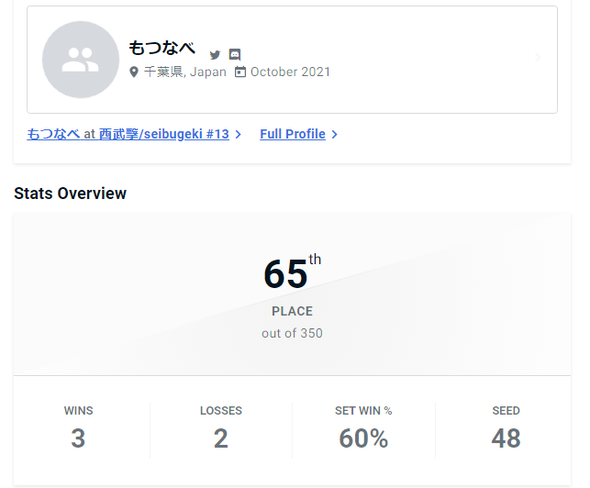The image size is (590, 488).
Task: Open the player's Twitter icon link
Action: click(x=215, y=55)
